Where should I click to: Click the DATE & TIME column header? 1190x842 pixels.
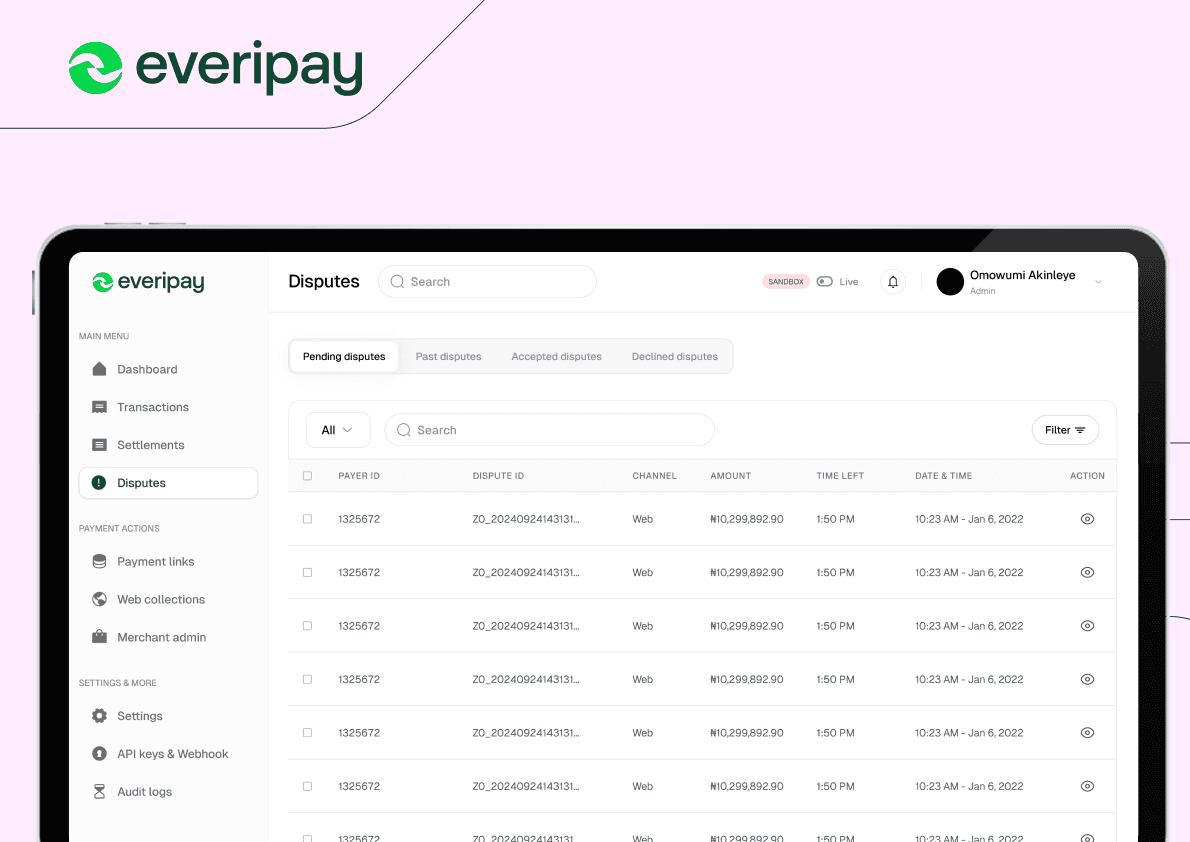pyautogui.click(x=943, y=476)
